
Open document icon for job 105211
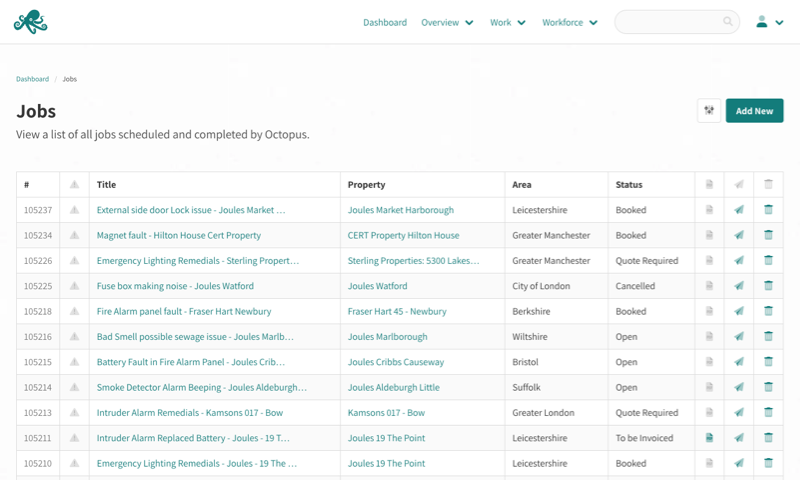coord(709,438)
